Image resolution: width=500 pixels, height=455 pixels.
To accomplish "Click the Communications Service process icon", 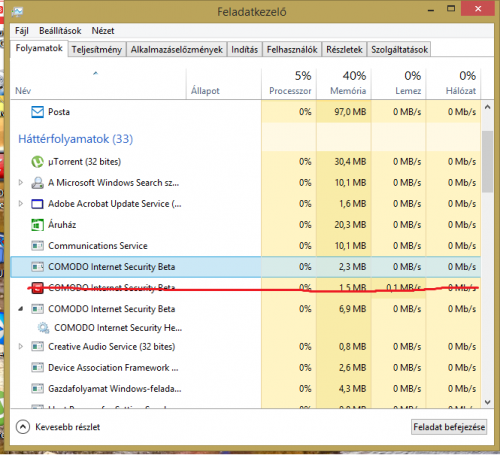I will (x=37, y=246).
